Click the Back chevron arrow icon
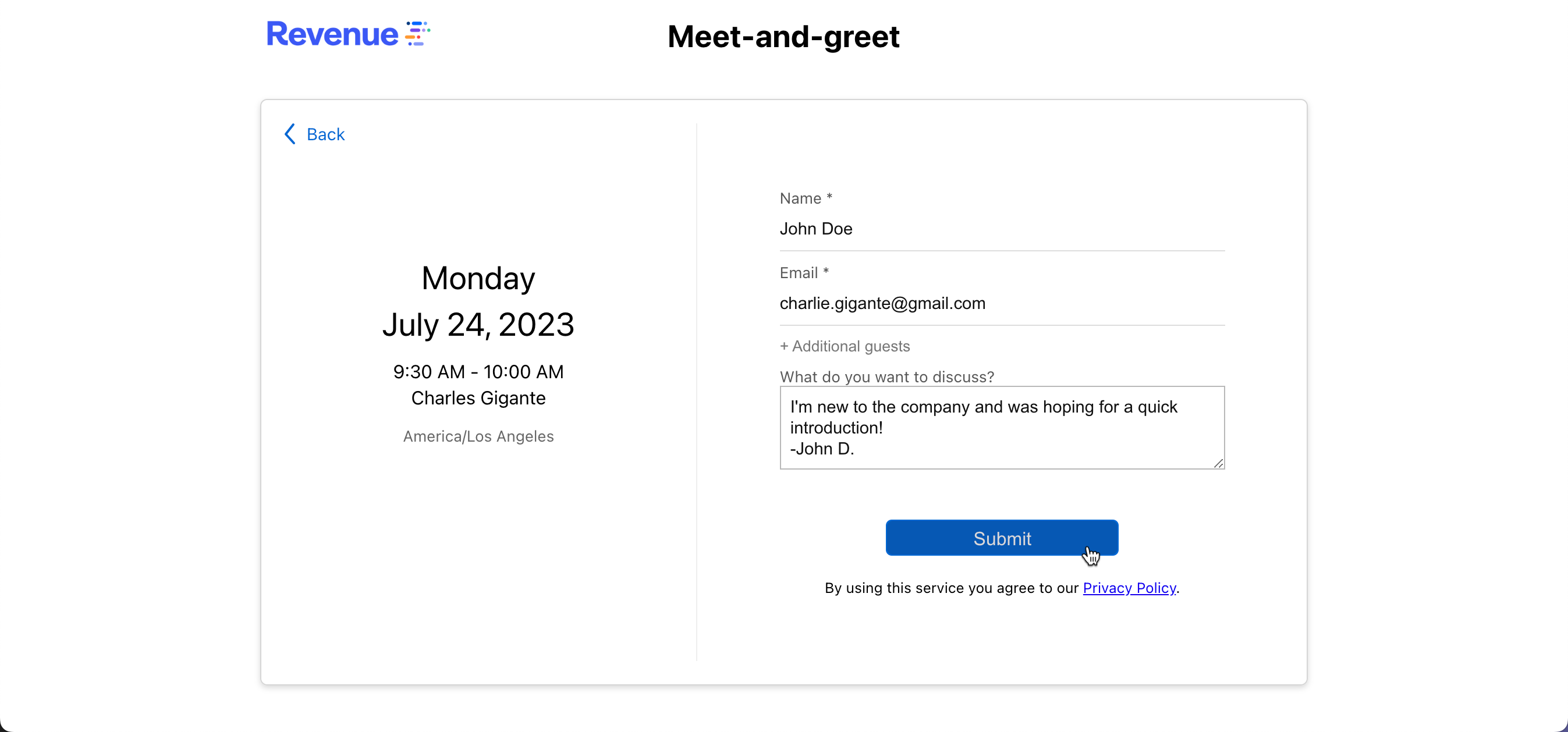This screenshot has height=732, width=1568. (x=290, y=134)
